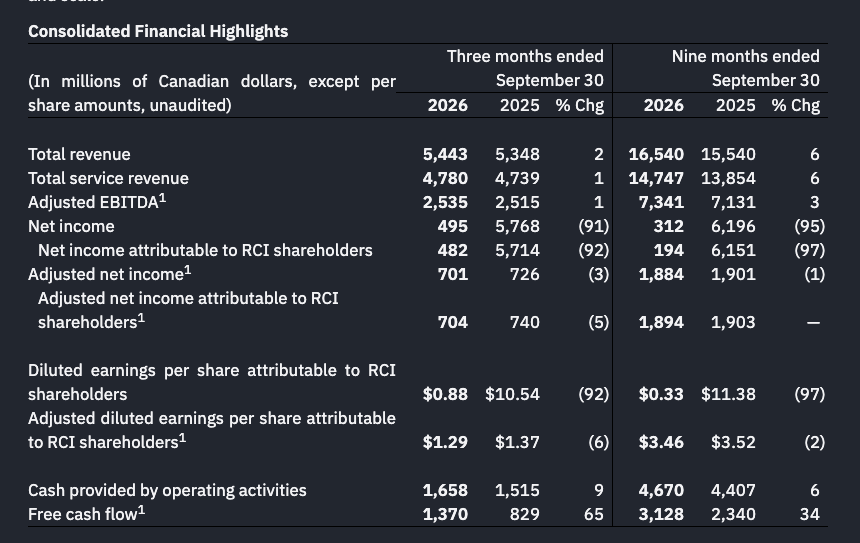Select diluted EPS value $0.88
This screenshot has width=860, height=543.
[x=445, y=394]
